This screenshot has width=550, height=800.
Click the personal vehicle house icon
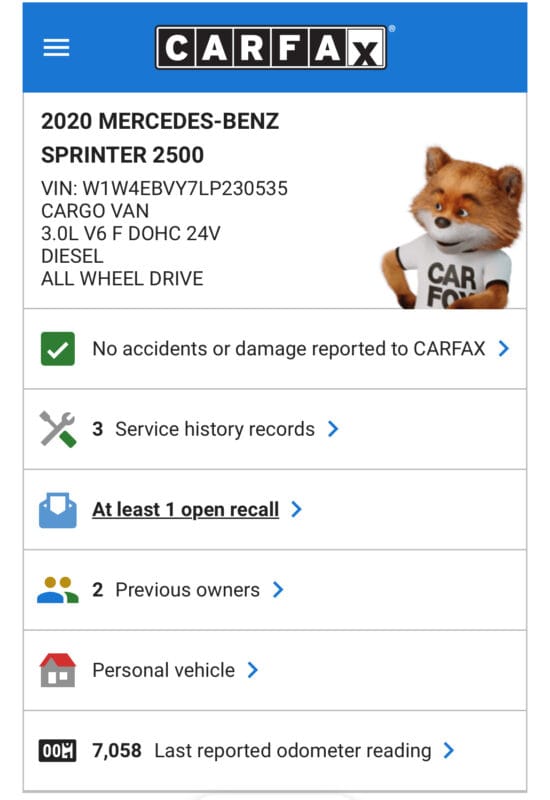[58, 670]
